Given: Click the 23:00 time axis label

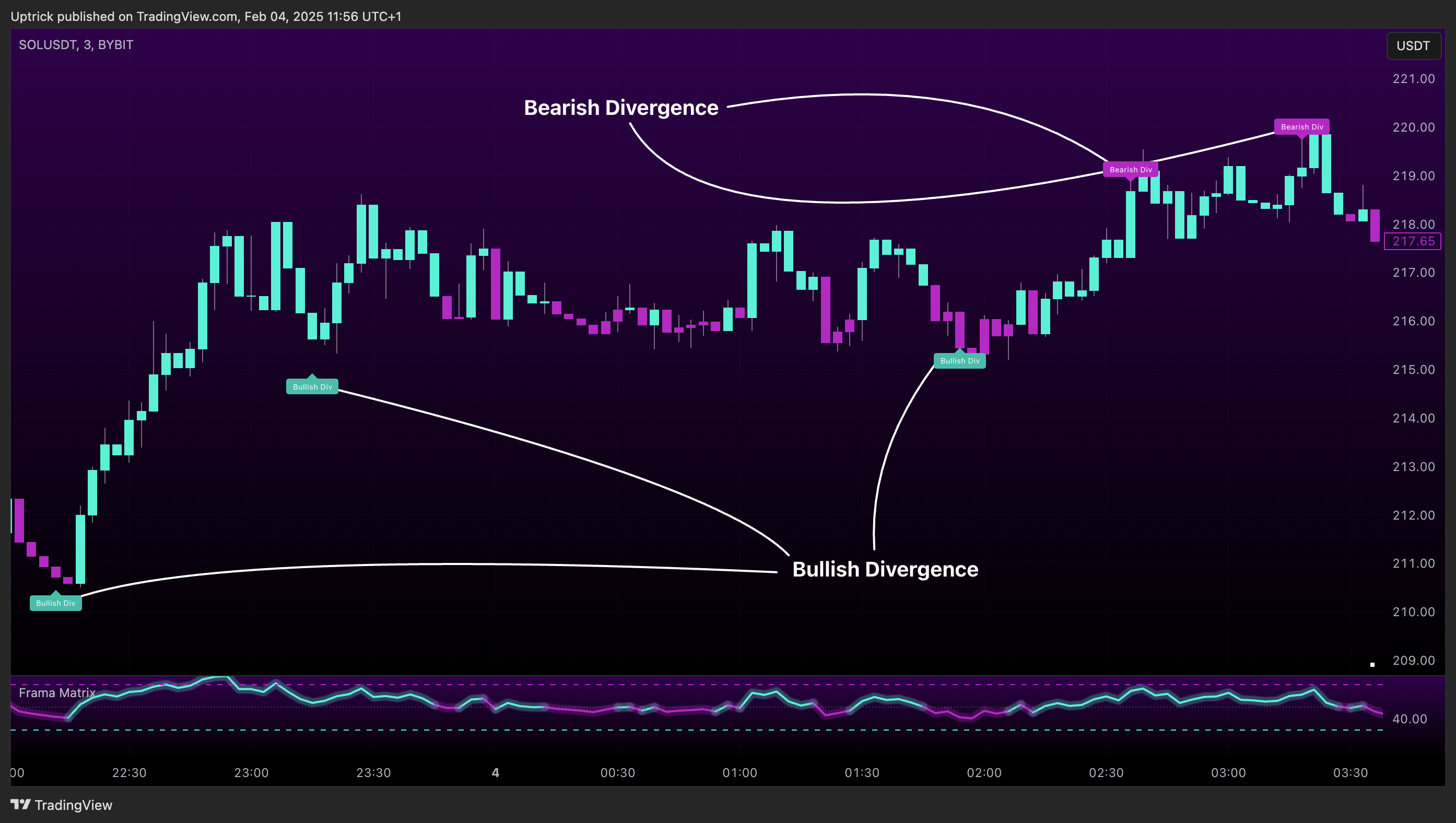Looking at the screenshot, I should click(252, 773).
